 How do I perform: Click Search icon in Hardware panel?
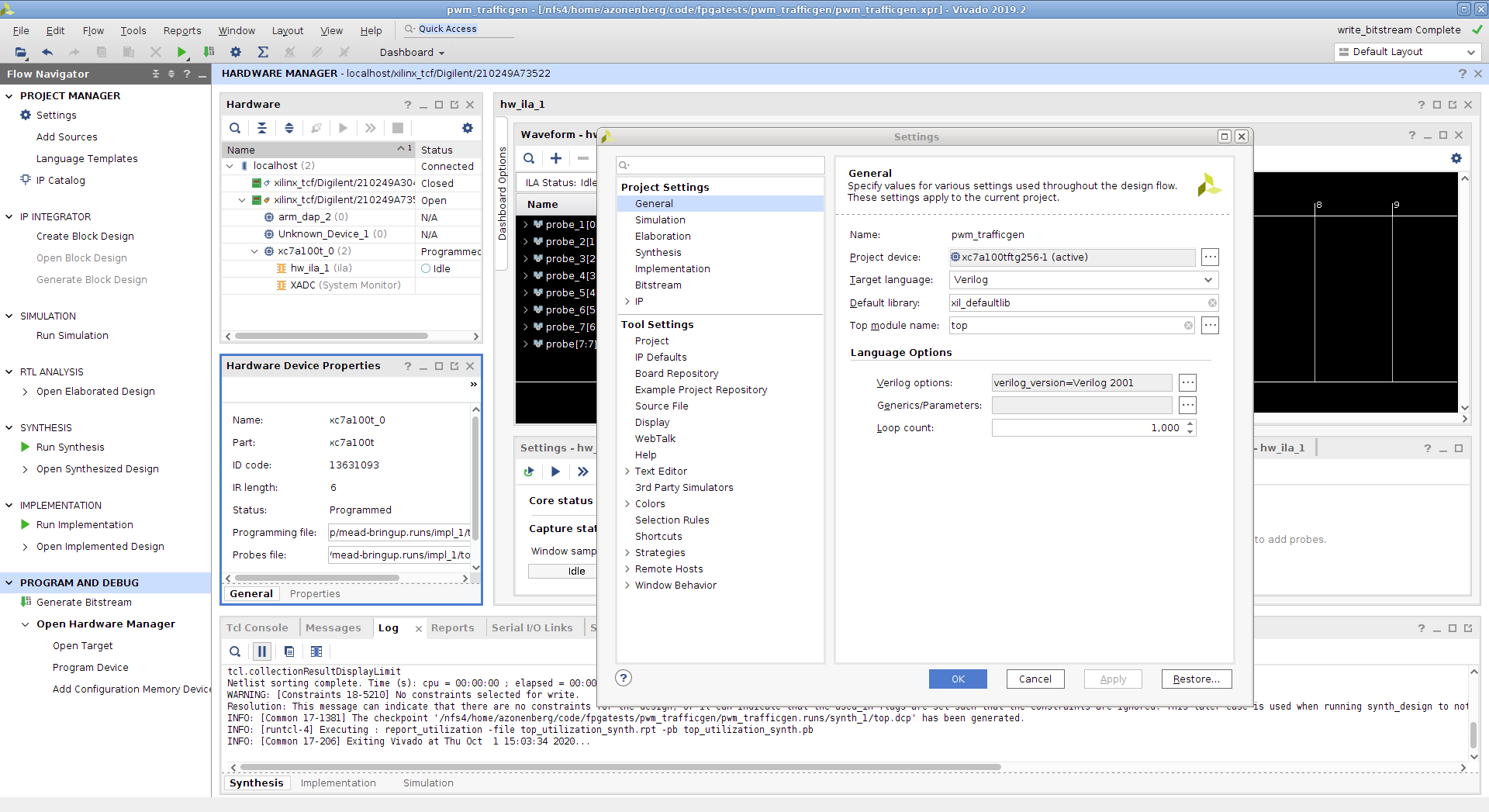click(x=235, y=128)
